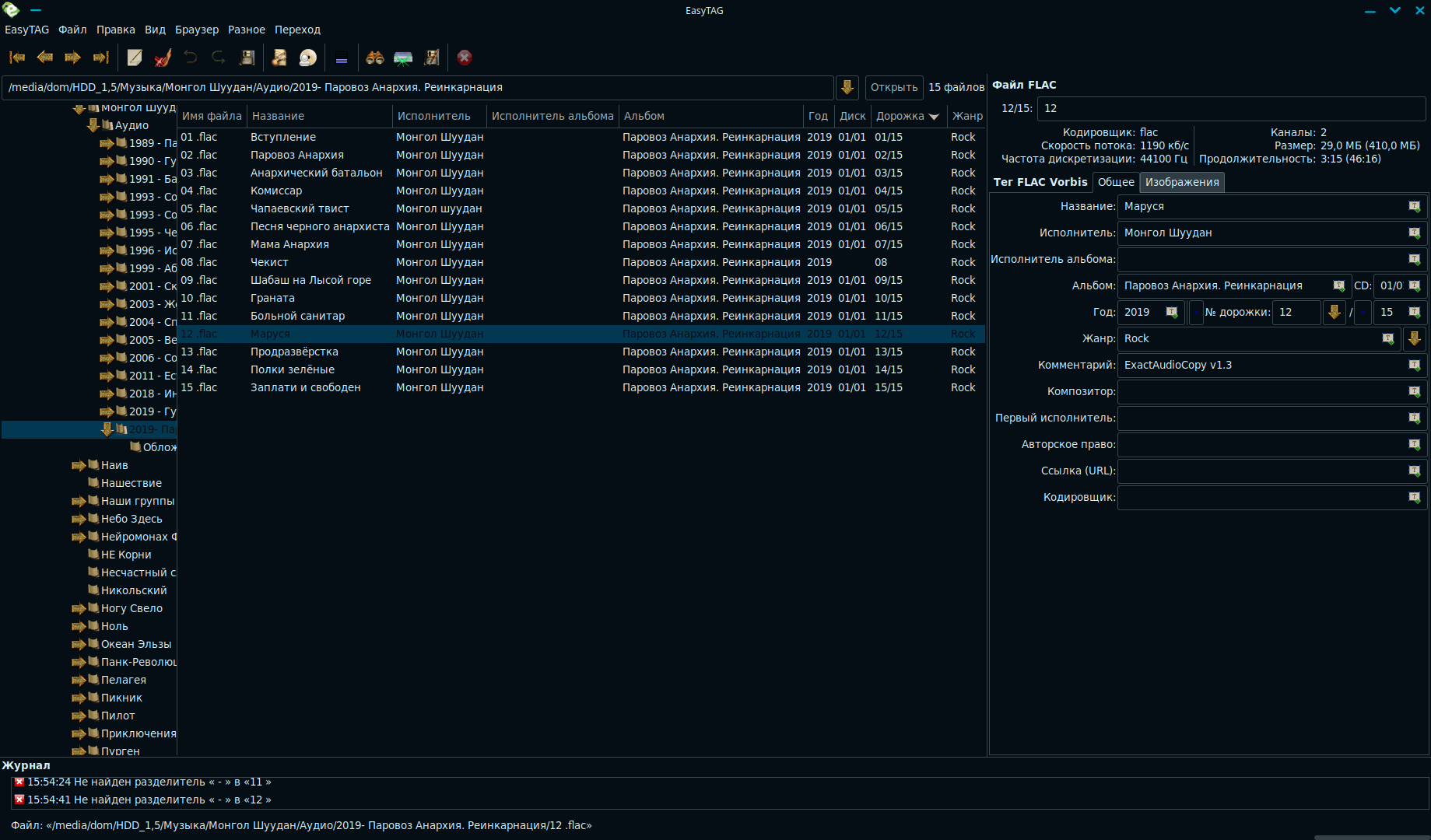The height and width of the screenshot is (840, 1431).
Task: Sort by the Дорожка column header
Action: [908, 116]
